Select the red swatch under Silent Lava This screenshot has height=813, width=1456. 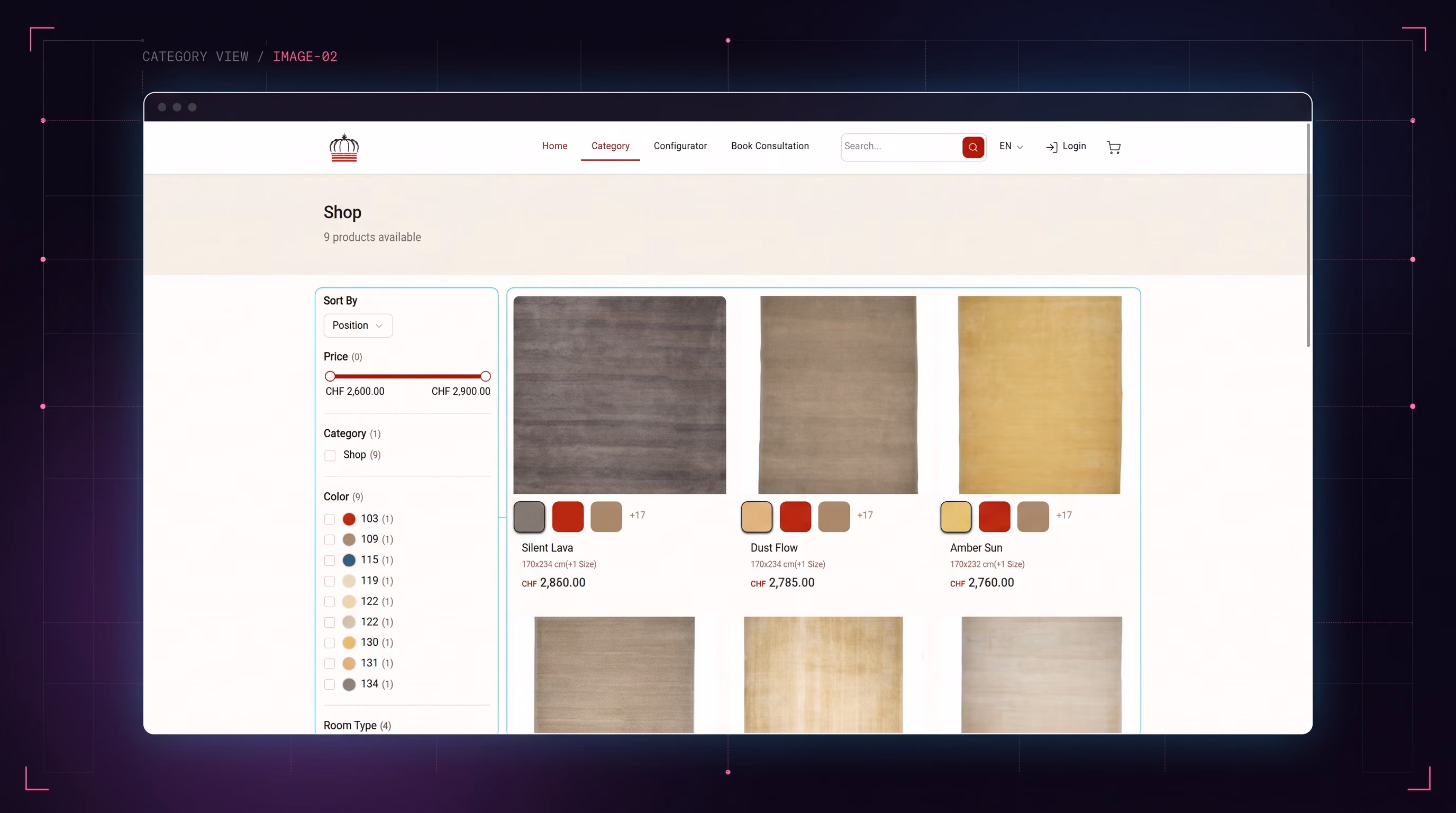[568, 516]
